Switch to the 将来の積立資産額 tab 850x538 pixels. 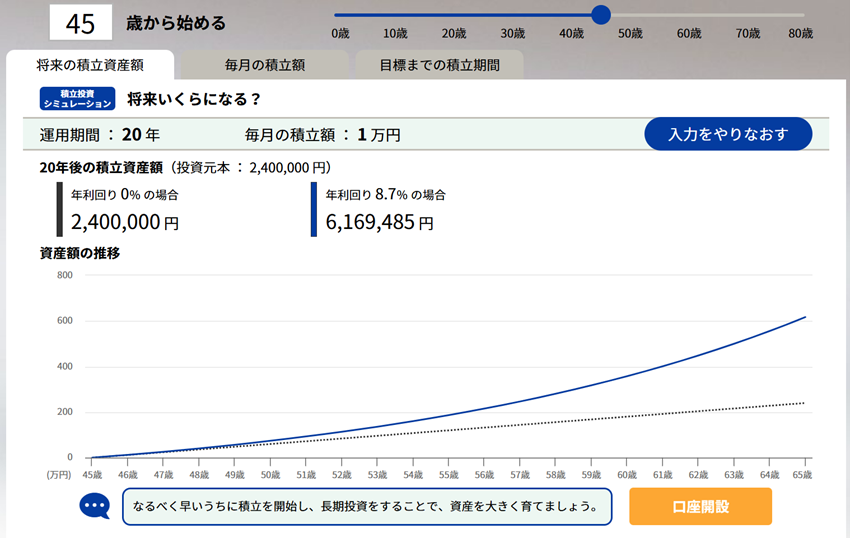90,66
